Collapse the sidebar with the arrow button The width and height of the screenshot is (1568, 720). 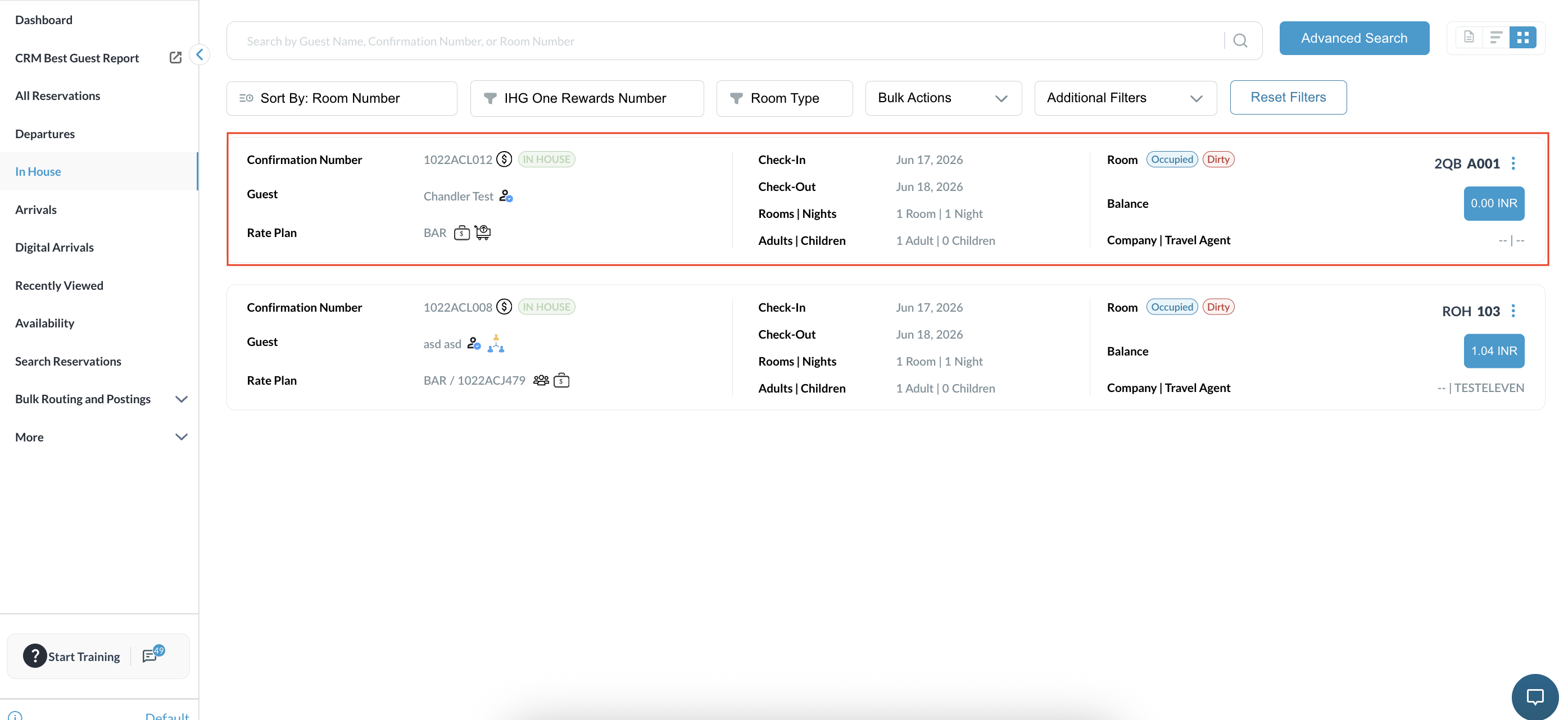click(x=200, y=54)
